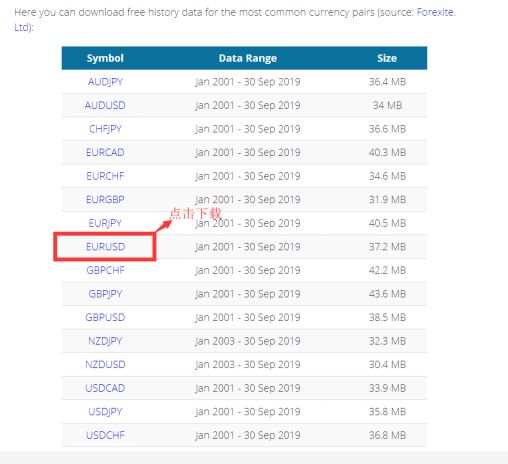Screen dimensions: 508x464
Task: Click the USDJPY row date range
Action: 248,412
